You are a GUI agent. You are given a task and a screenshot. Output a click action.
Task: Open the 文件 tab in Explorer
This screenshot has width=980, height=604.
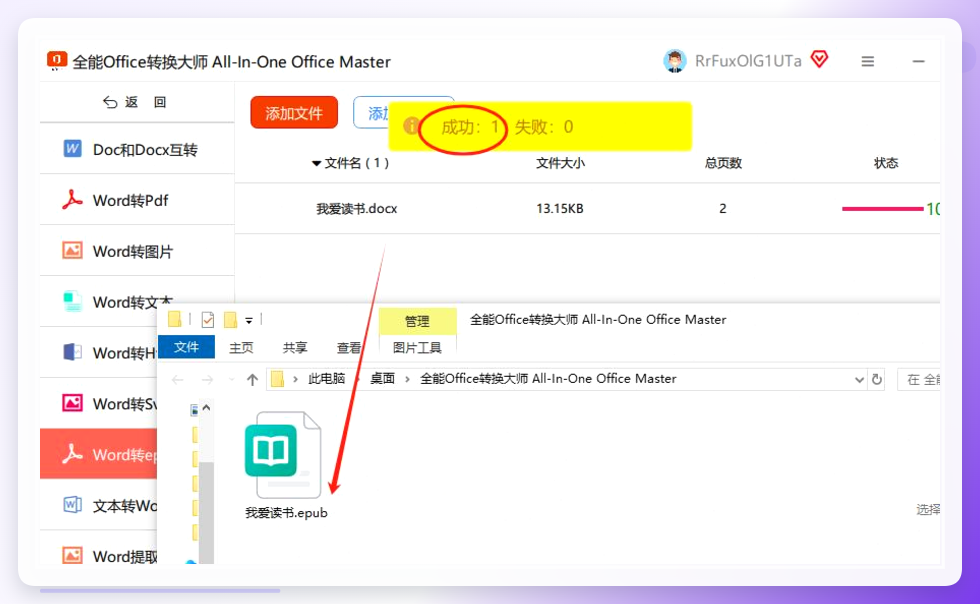pyautogui.click(x=186, y=347)
